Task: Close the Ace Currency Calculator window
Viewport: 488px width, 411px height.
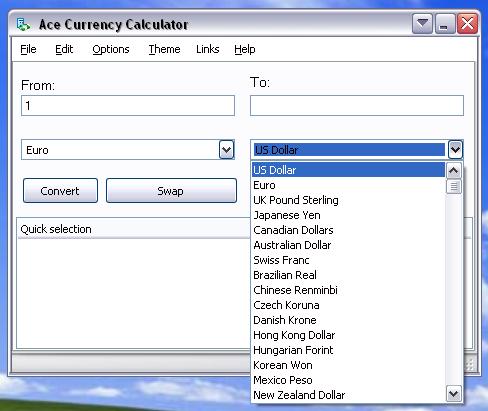Action: click(467, 24)
